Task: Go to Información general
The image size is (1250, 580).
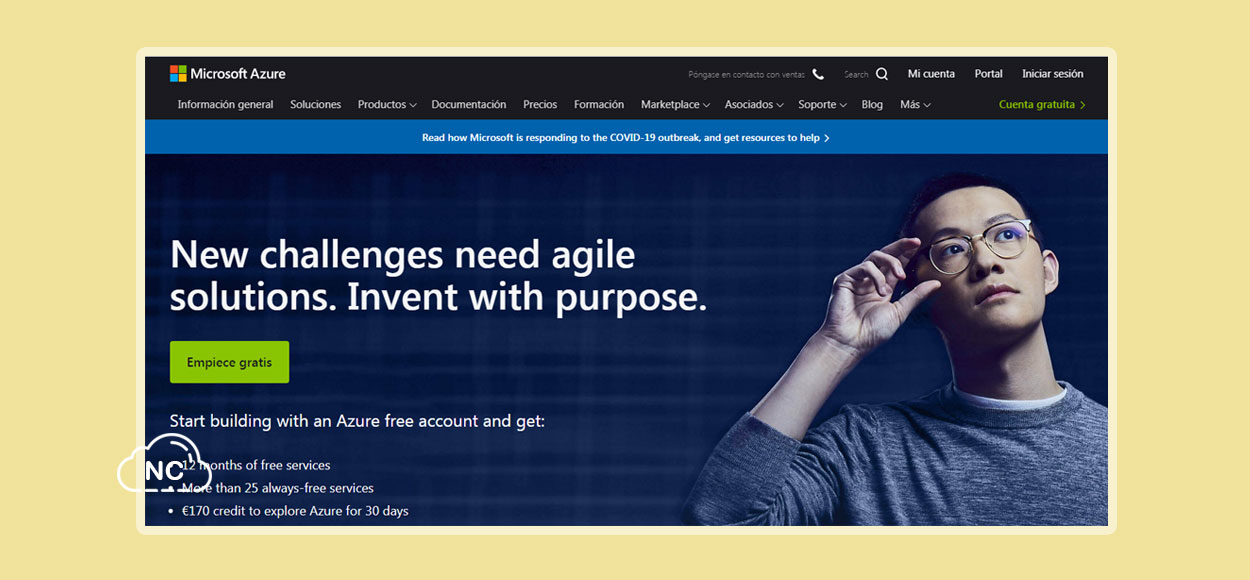Action: point(225,104)
